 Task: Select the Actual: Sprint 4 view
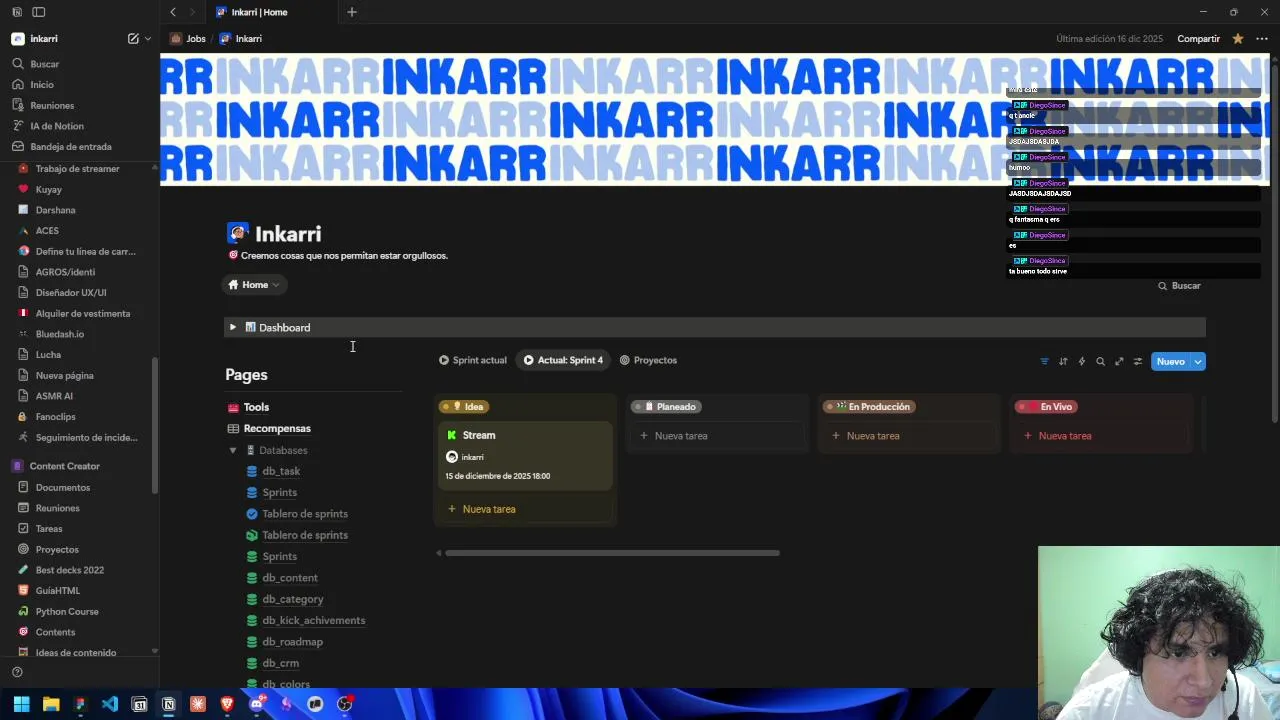pyautogui.click(x=564, y=360)
